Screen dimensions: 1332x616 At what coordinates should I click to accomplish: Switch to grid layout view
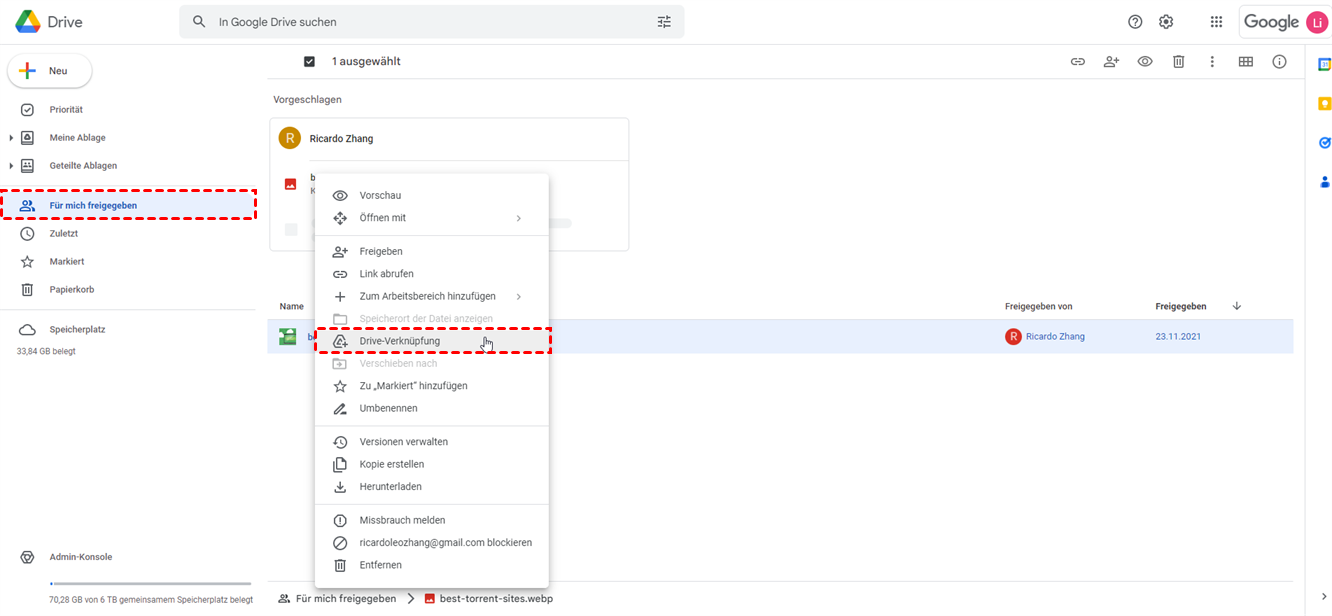pos(1246,62)
